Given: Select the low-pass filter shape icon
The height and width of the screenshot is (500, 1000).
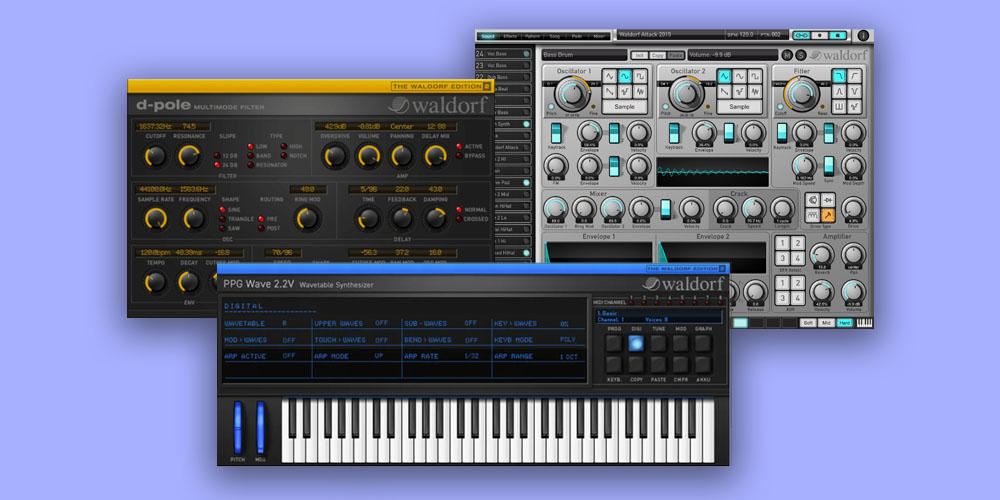Looking at the screenshot, I should (837, 75).
